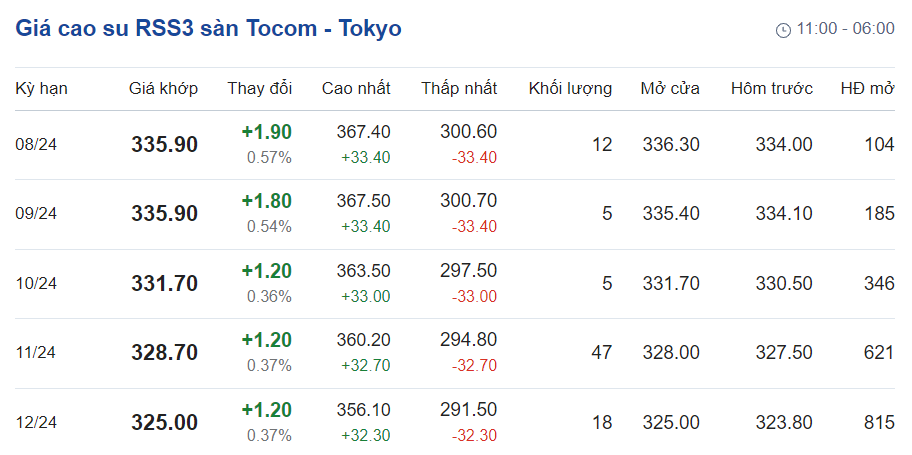Click the Mở cửa column header
The height and width of the screenshot is (455, 912).
670,89
